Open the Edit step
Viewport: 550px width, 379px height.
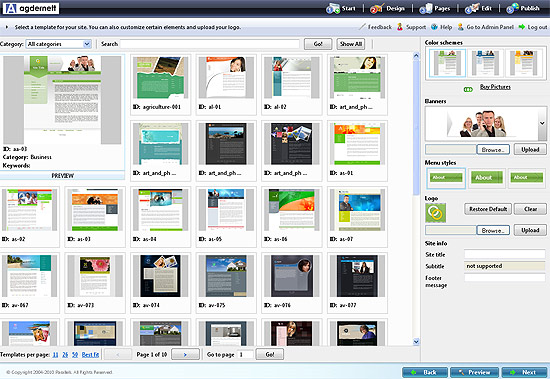(478, 8)
